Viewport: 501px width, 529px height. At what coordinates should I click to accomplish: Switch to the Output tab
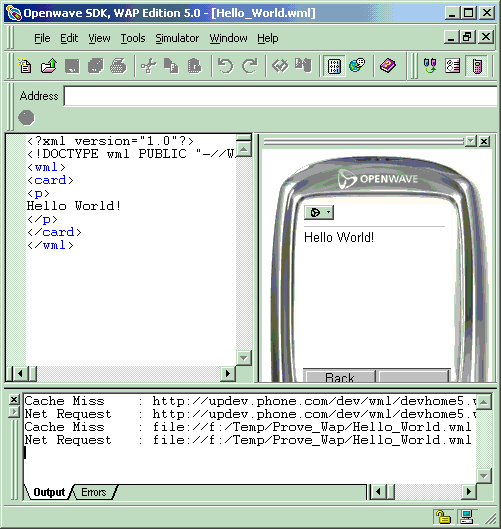(x=49, y=492)
